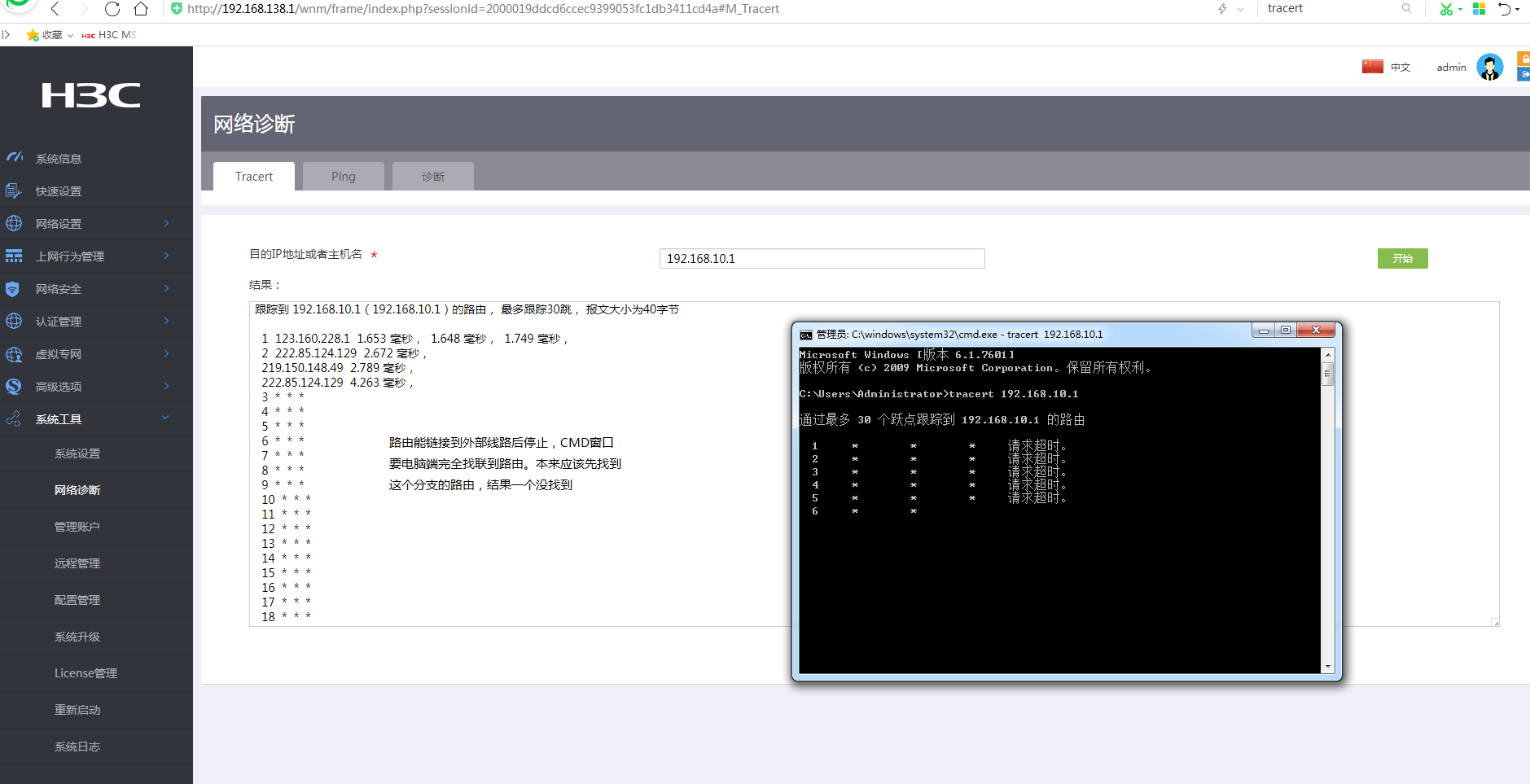
Task: Click the green security shield beside the URL
Action: click(x=177, y=9)
